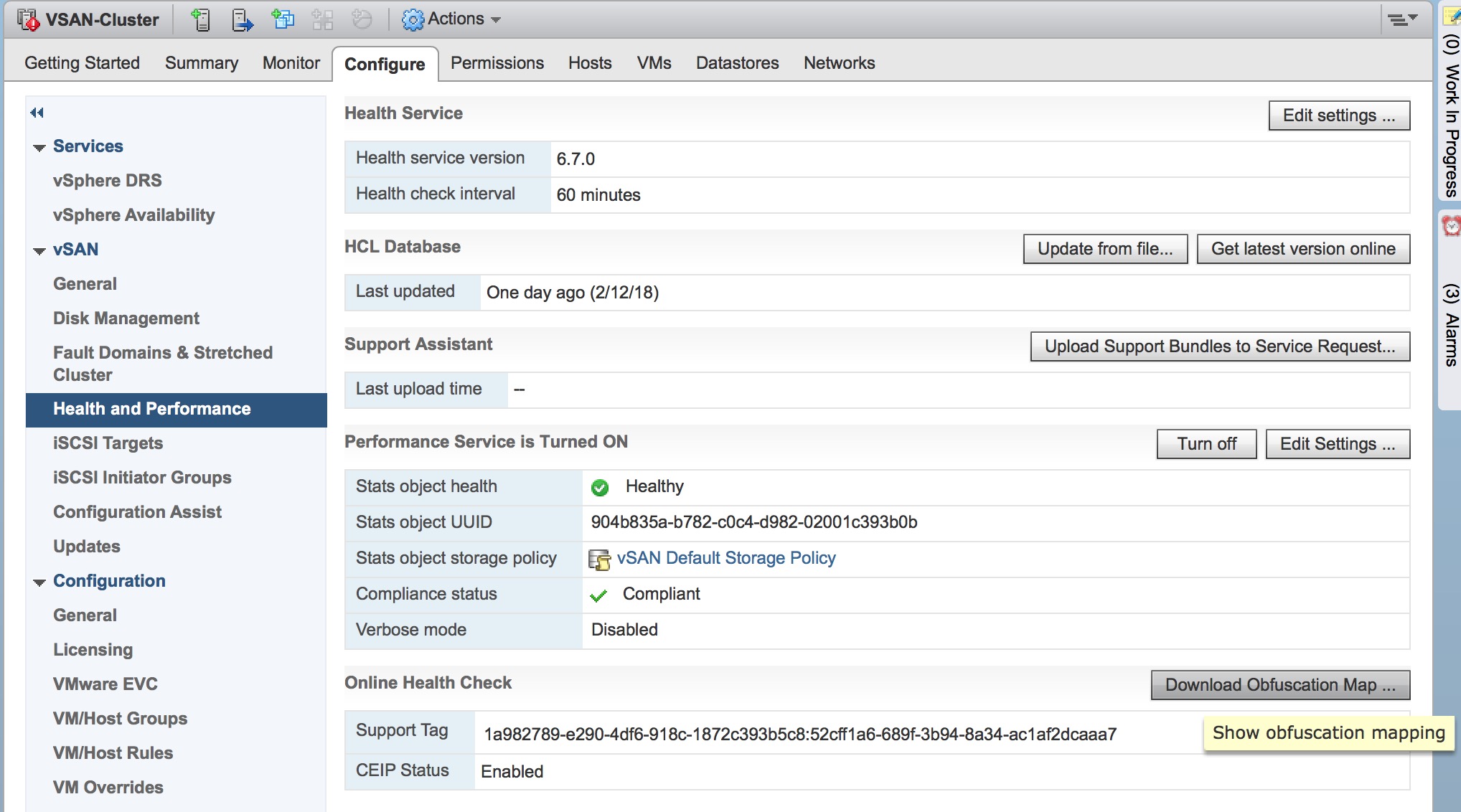This screenshot has width=1461, height=812.
Task: Click the new virtual machine toolbar icon
Action: 283,19
